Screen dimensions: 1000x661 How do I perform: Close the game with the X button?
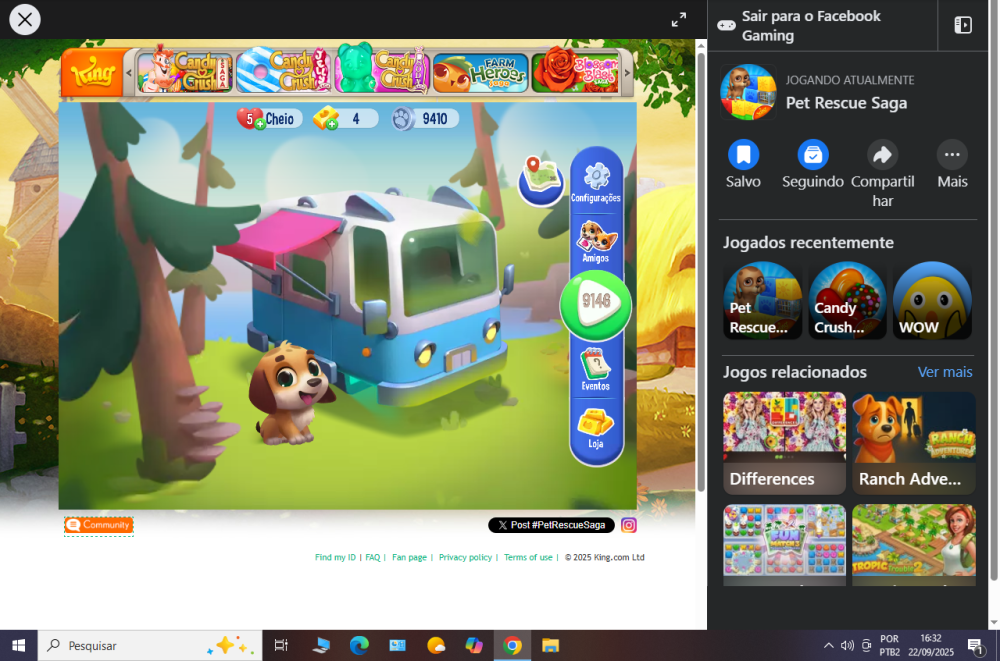[25, 20]
